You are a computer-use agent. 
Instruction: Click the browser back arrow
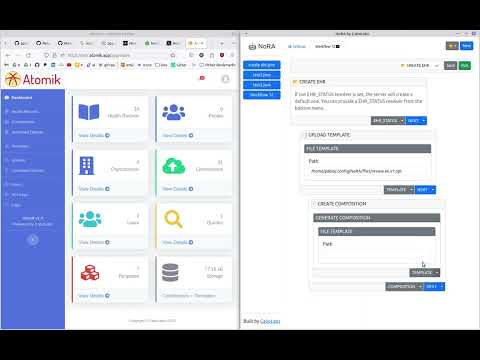8,55
